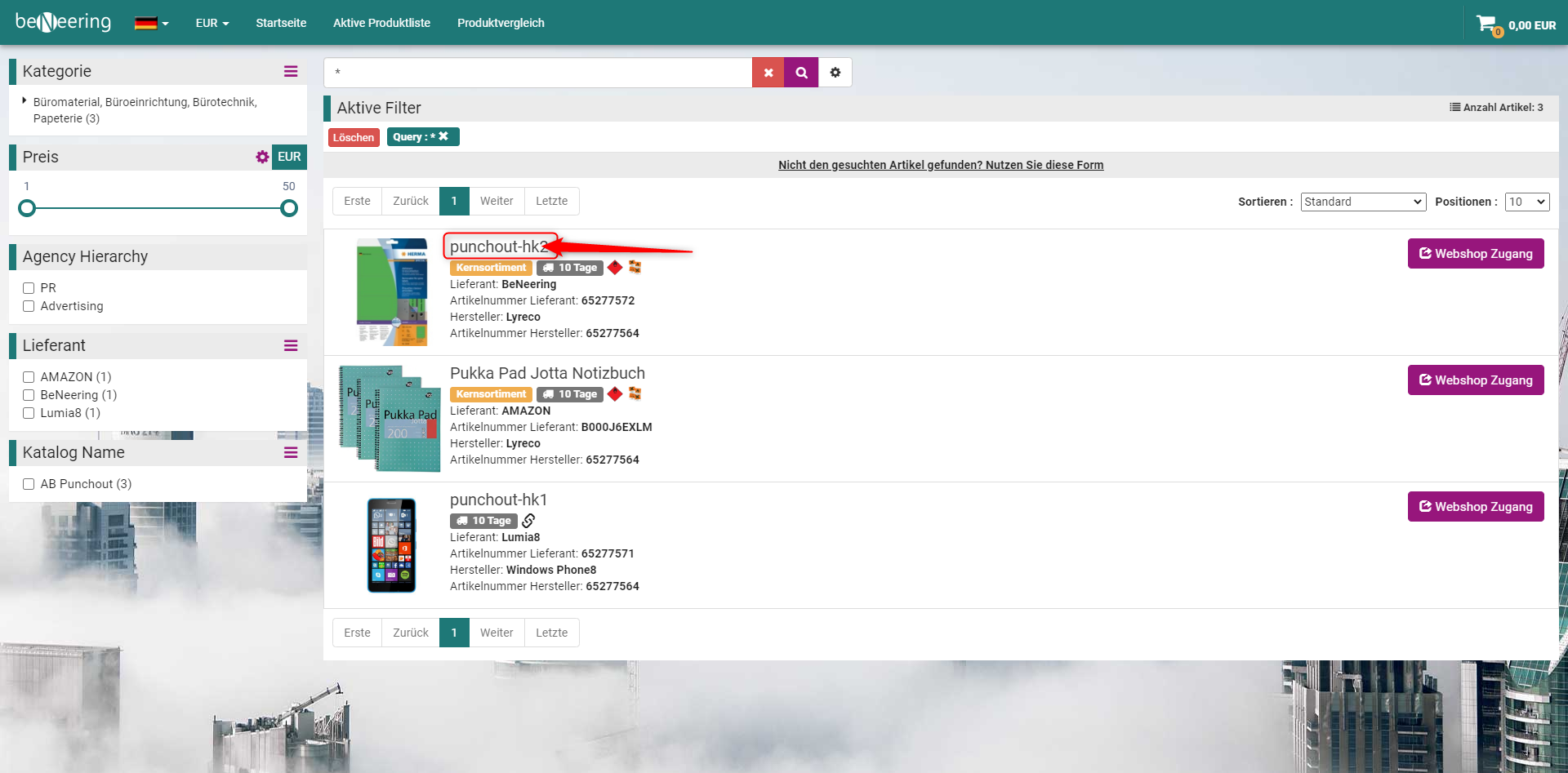Open Produktvergleich in the navbar
Screen dimensions: 1568x773
click(x=501, y=23)
